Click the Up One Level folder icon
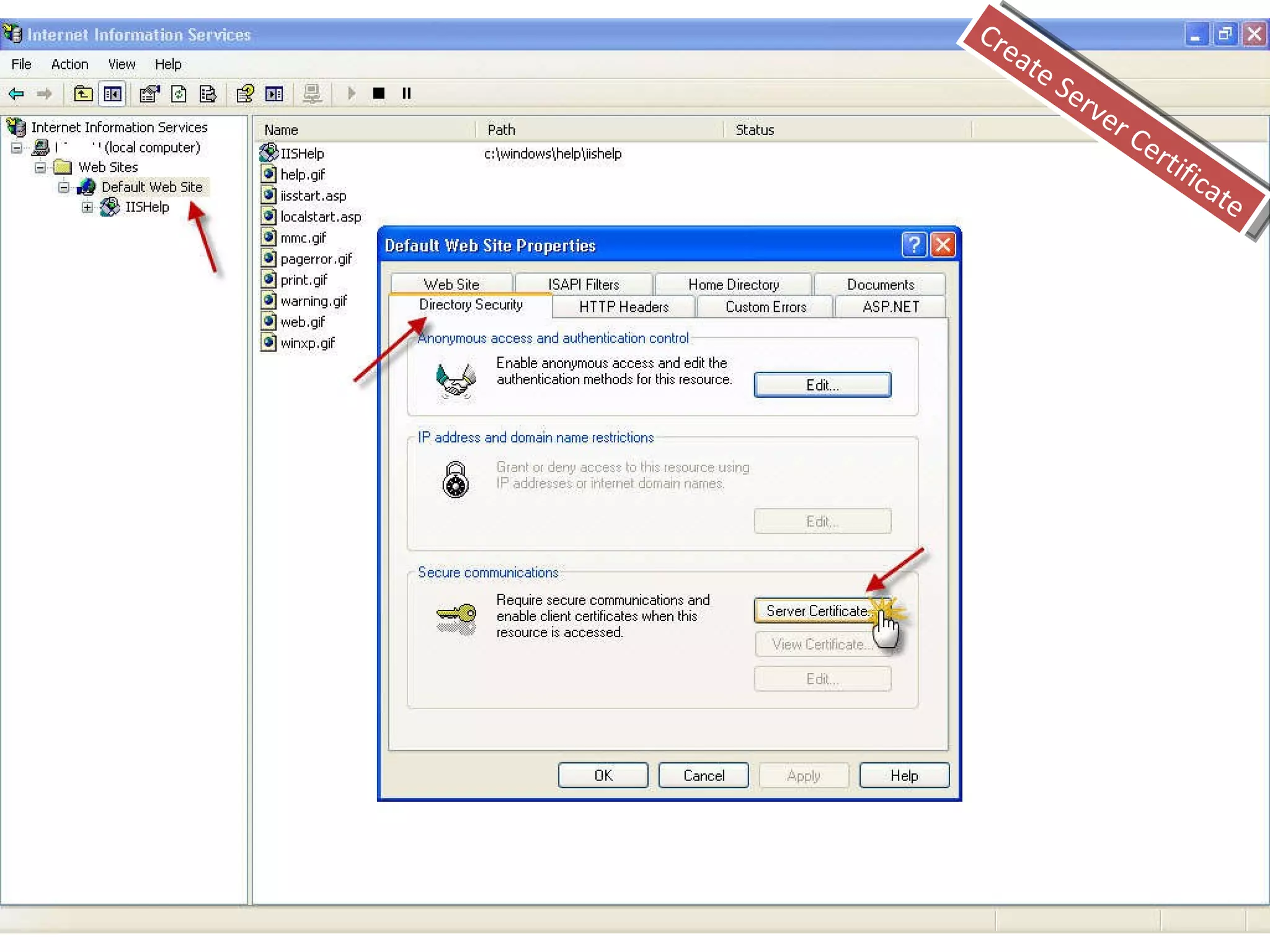Screen dimensions: 1270x952 tap(83, 94)
